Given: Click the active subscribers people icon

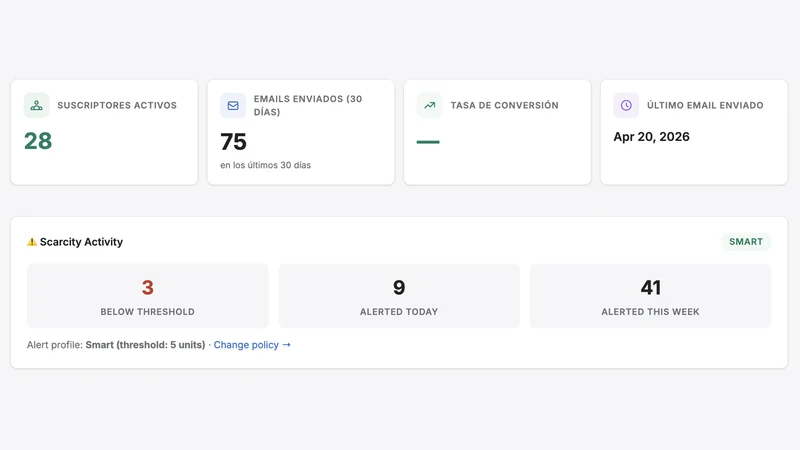Looking at the screenshot, I should (x=37, y=106).
